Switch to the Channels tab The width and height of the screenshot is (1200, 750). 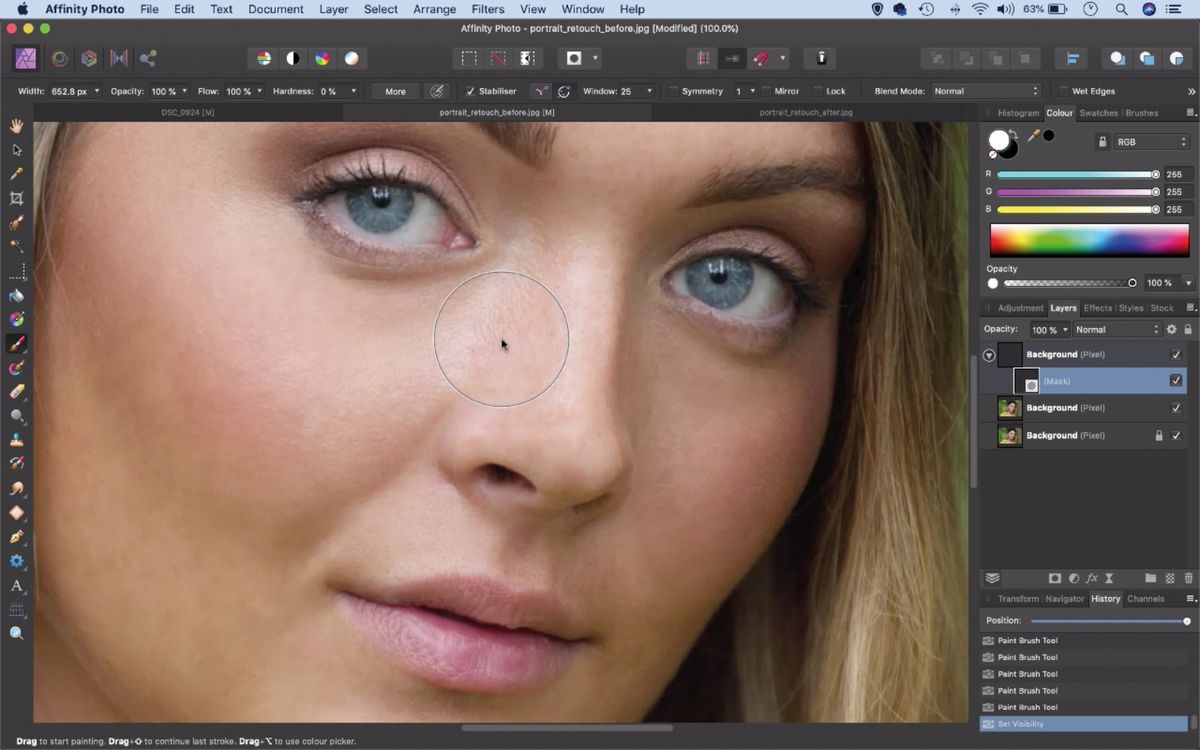coord(1144,599)
